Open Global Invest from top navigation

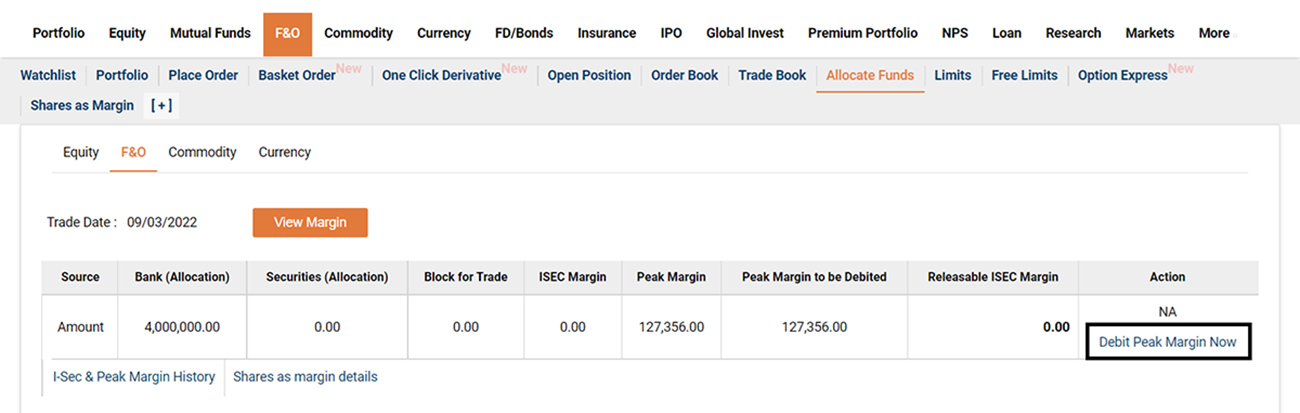click(x=745, y=33)
